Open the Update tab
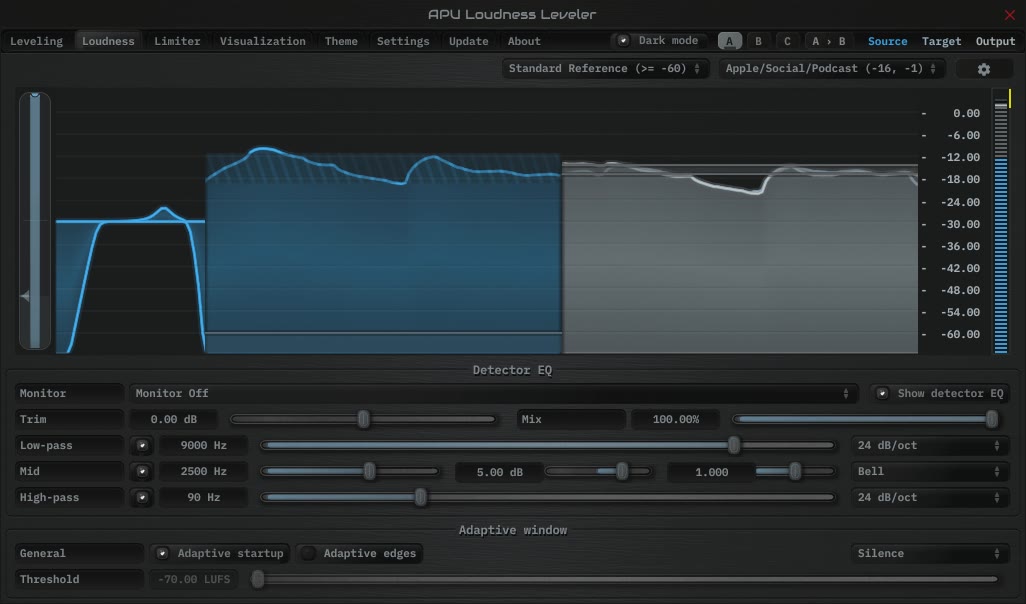 point(469,41)
